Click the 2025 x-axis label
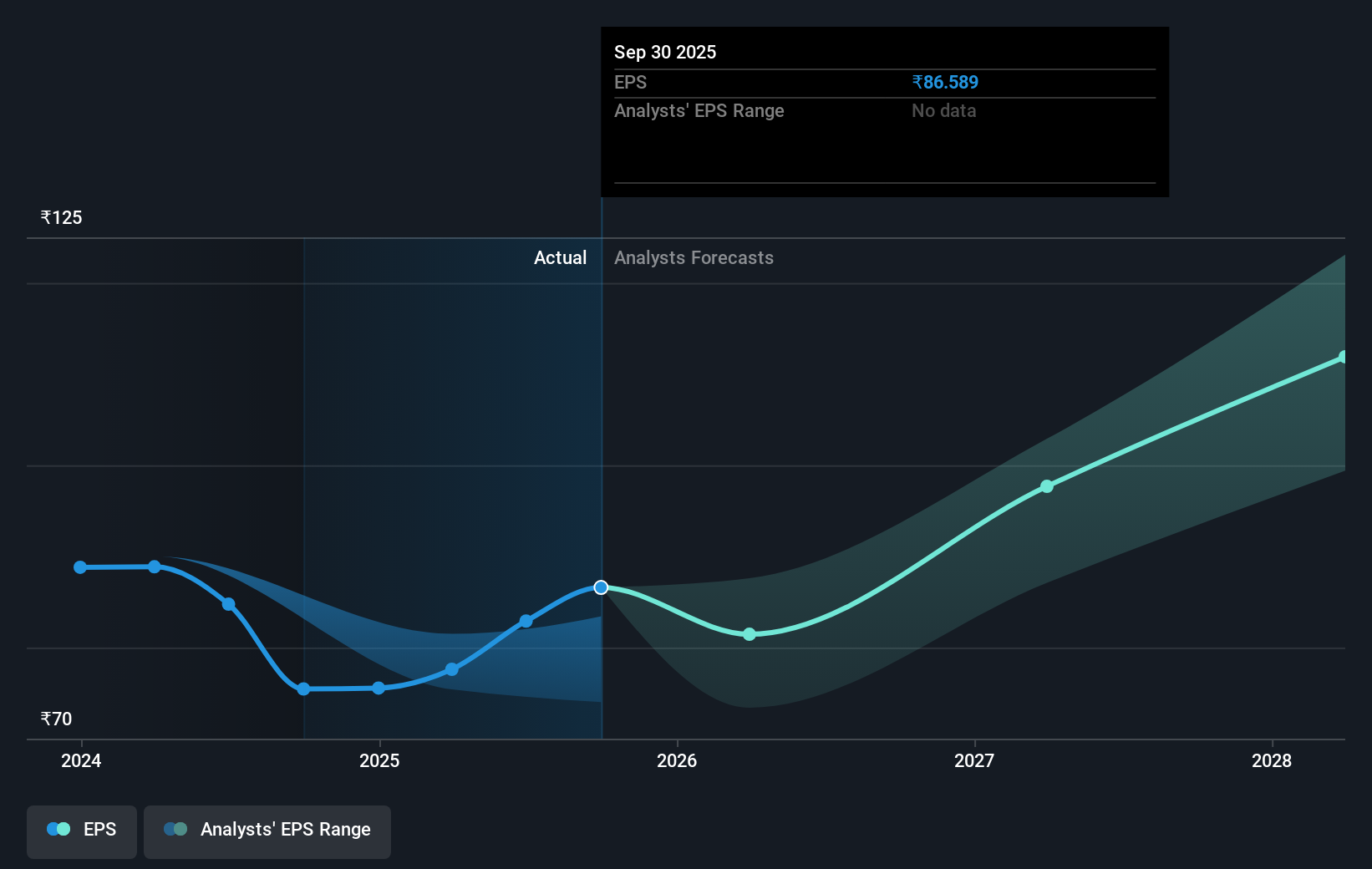1372x869 pixels. coord(379,761)
